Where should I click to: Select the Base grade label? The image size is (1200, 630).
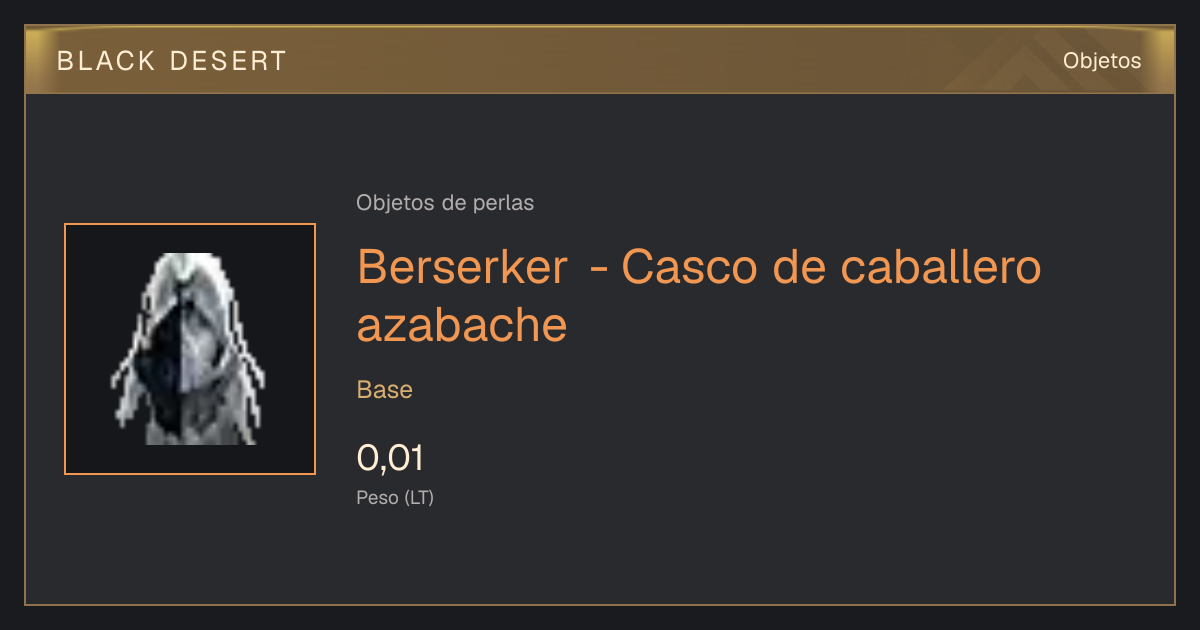pyautogui.click(x=385, y=390)
